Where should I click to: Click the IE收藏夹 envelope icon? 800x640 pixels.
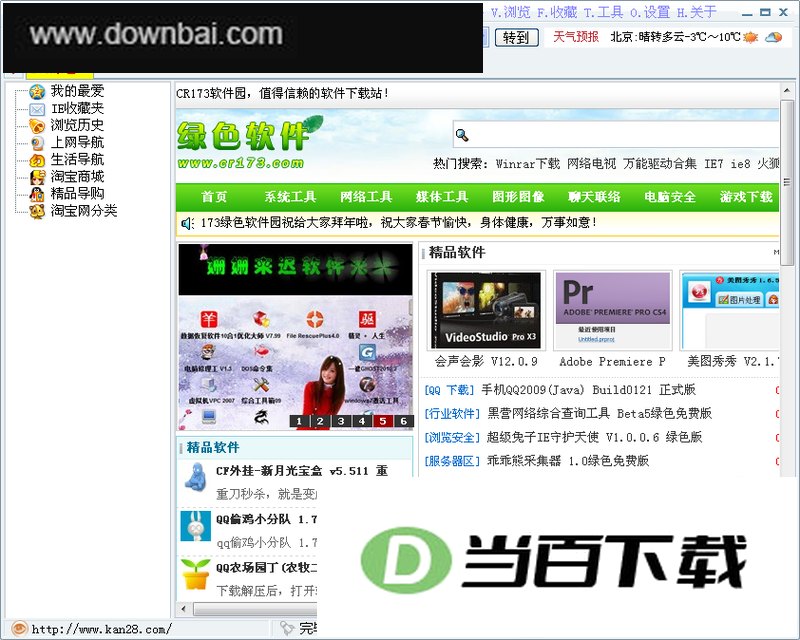click(37, 109)
